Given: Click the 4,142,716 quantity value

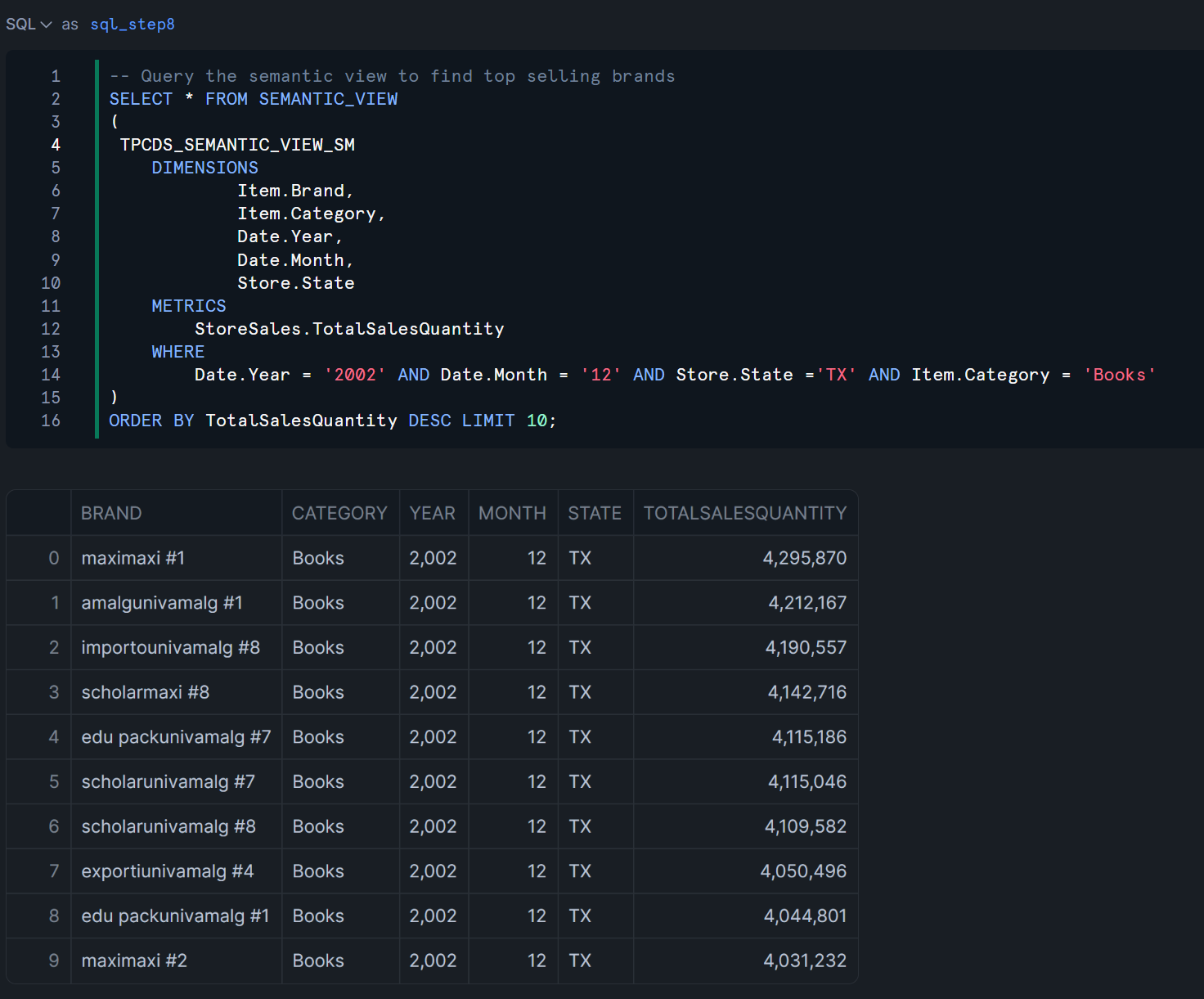Looking at the screenshot, I should (x=807, y=692).
